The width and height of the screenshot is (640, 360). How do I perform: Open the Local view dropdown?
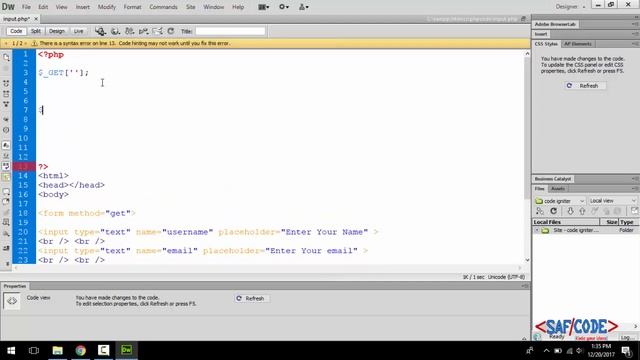click(612, 201)
